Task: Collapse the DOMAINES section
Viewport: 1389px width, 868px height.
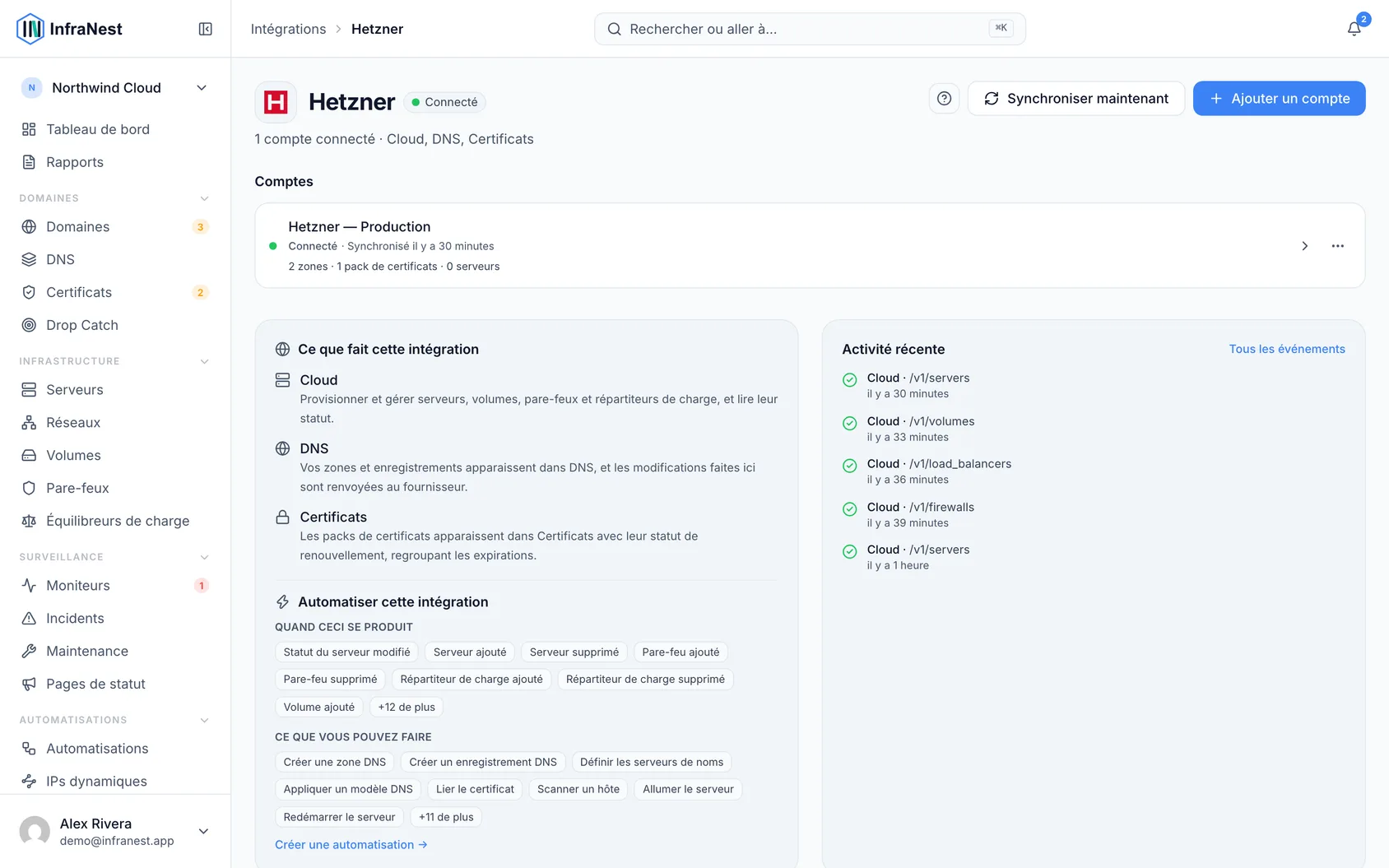Action: [x=205, y=198]
